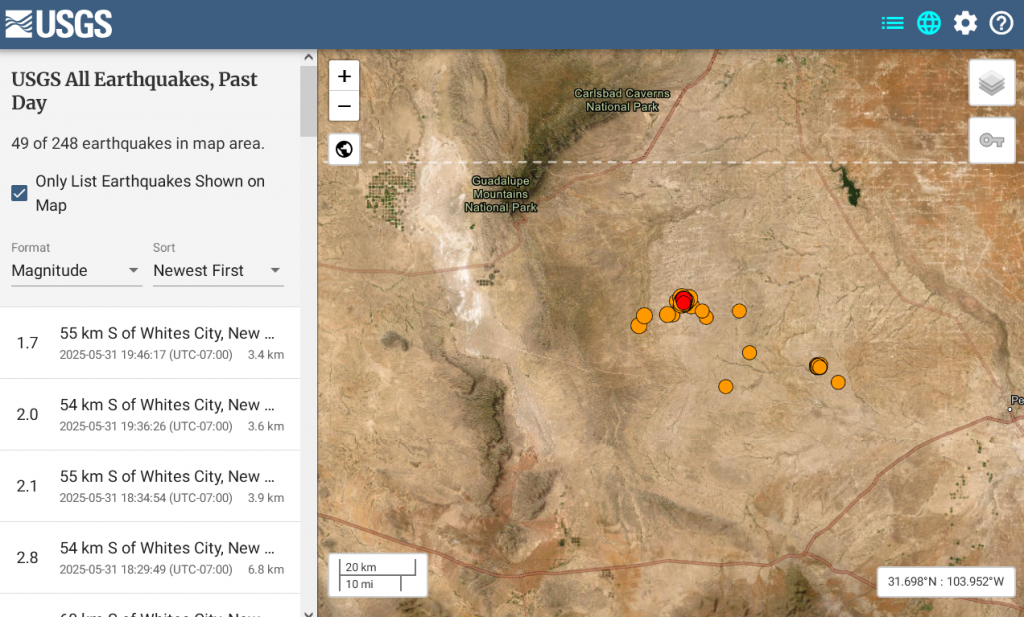The image size is (1024, 617).
Task: Zoom out on the map
Action: coord(344,106)
